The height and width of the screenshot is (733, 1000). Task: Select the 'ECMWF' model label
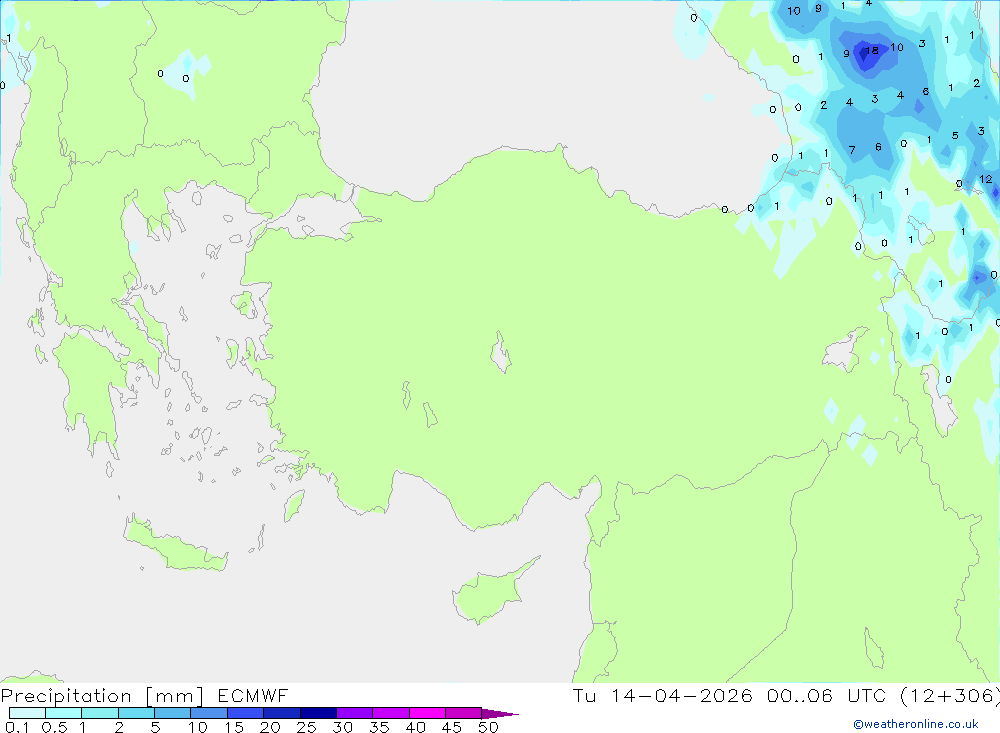click(253, 695)
